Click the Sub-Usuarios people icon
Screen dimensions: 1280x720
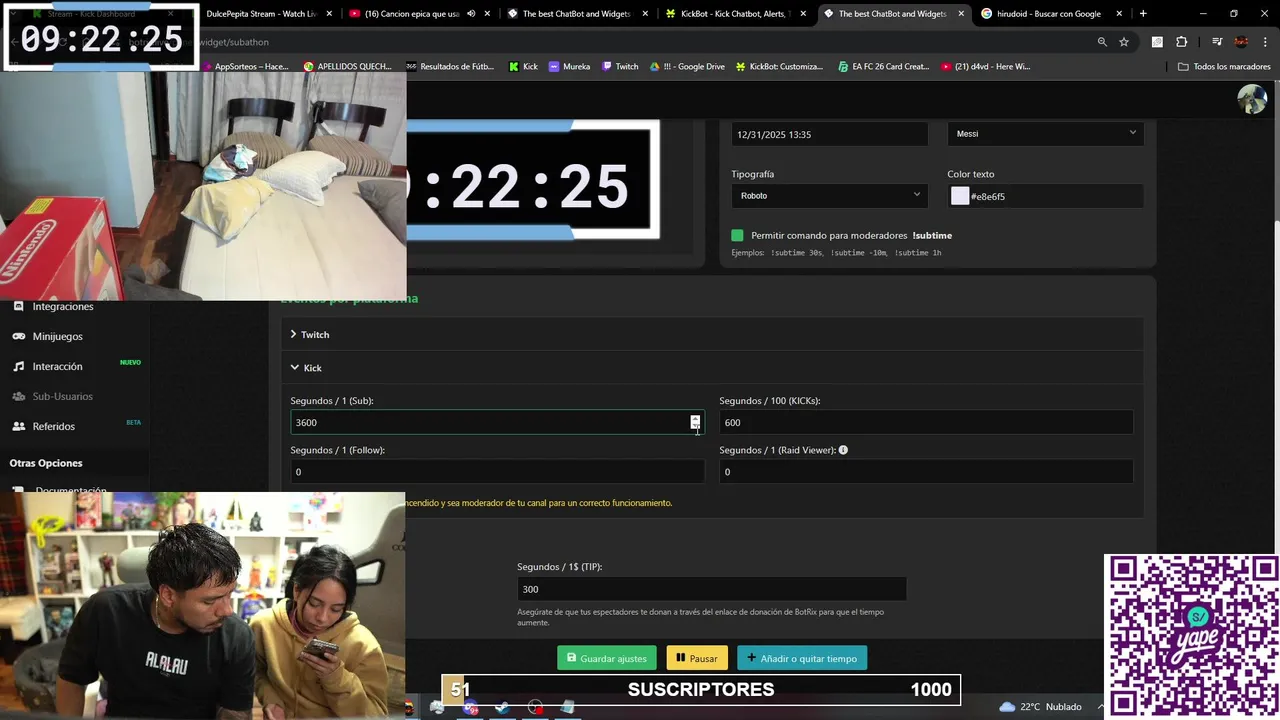(18, 397)
